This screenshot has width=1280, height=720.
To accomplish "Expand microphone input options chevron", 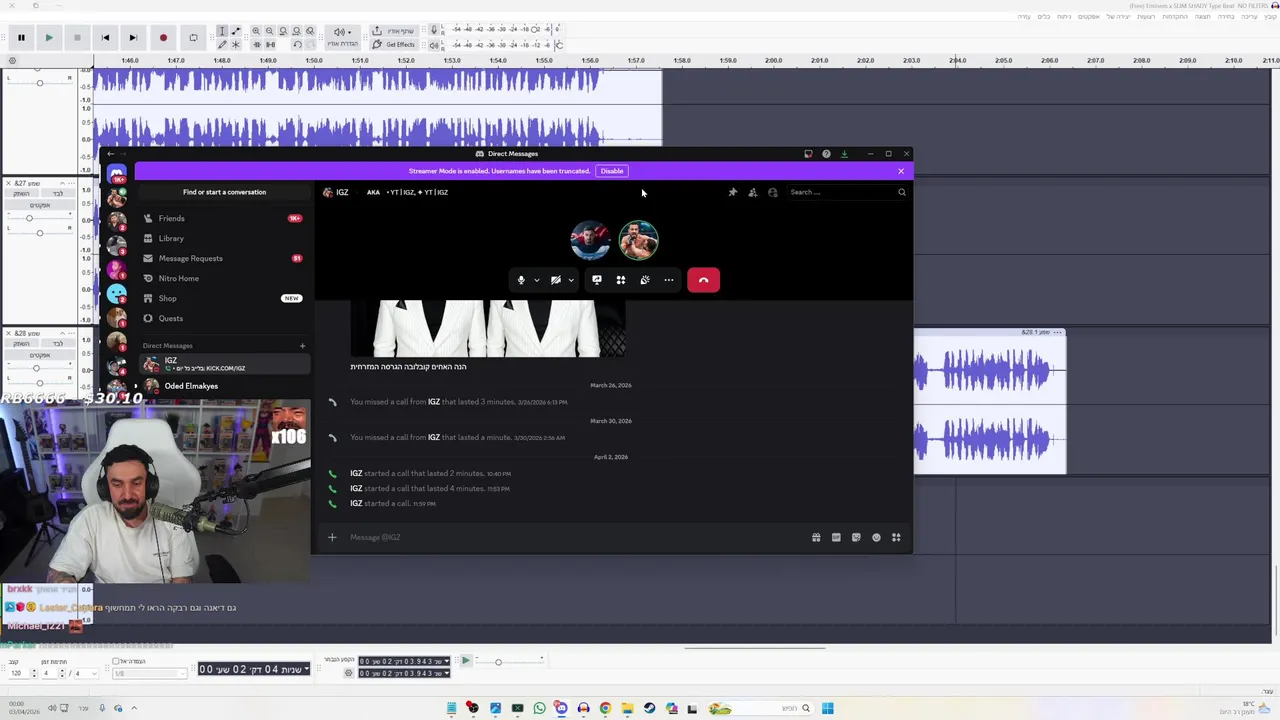I will [x=537, y=280].
